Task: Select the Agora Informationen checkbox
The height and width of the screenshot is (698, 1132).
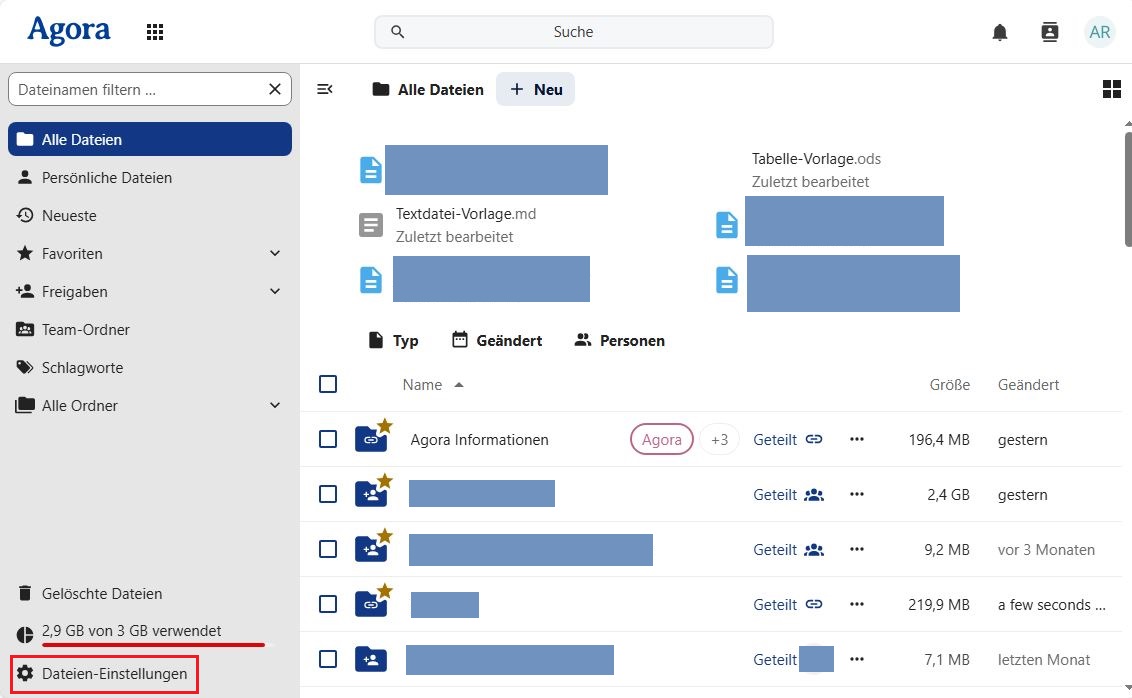Action: point(328,439)
